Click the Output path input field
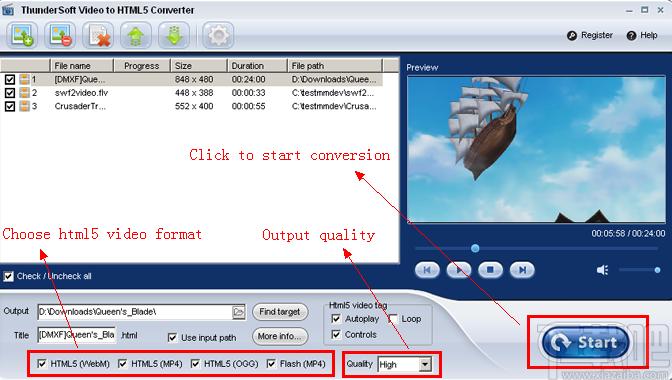The image size is (672, 380). point(135,312)
